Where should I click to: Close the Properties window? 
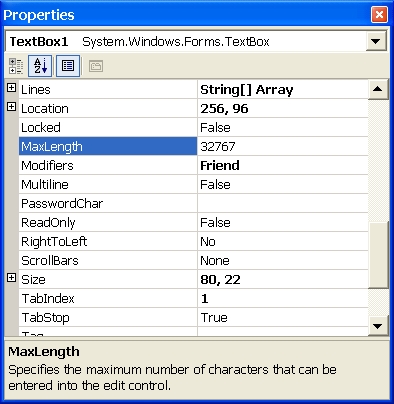click(x=379, y=15)
